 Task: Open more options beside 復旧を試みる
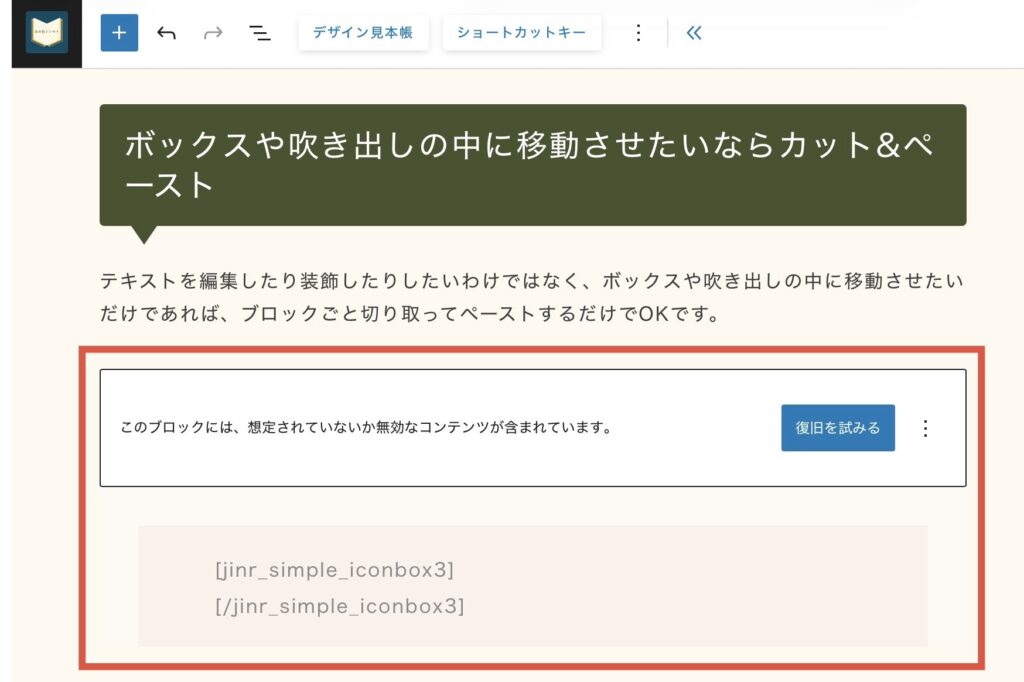pos(925,428)
